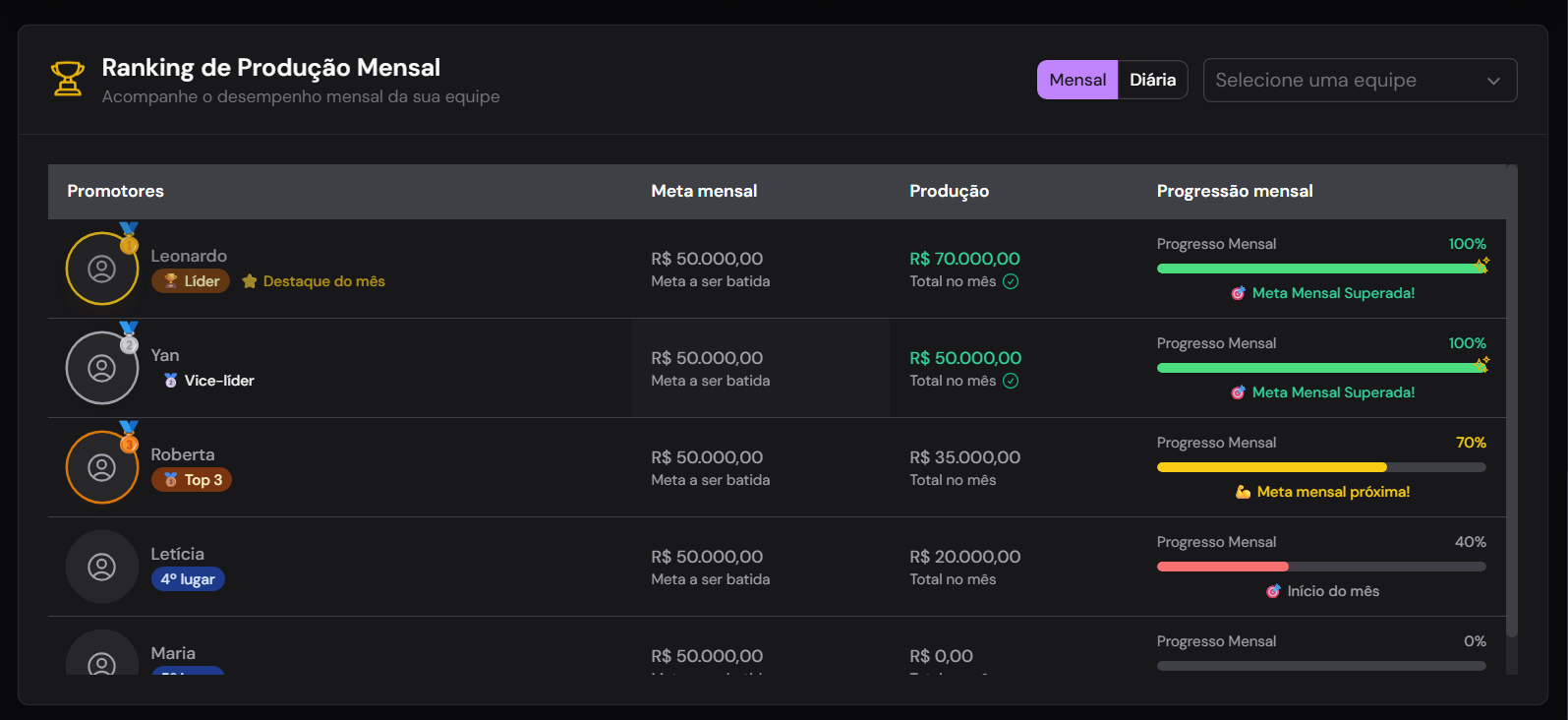Click the Promotores column header
This screenshot has height=720, width=1568.
point(116,191)
